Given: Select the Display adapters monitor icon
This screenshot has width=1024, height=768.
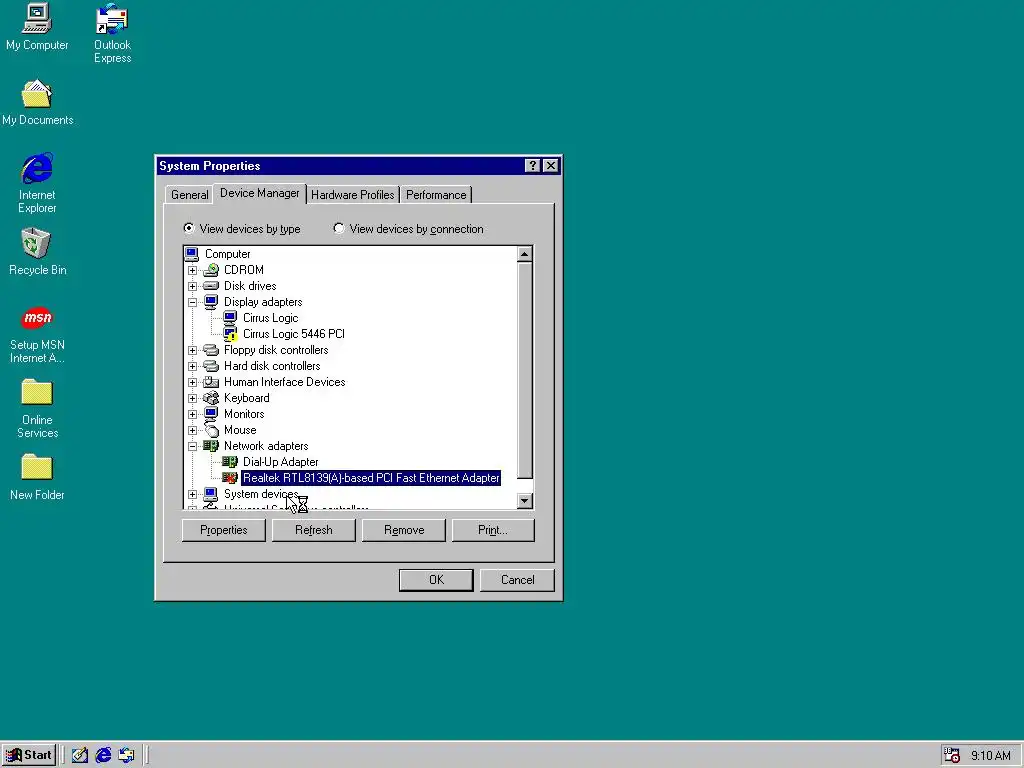Looking at the screenshot, I should 210,302.
